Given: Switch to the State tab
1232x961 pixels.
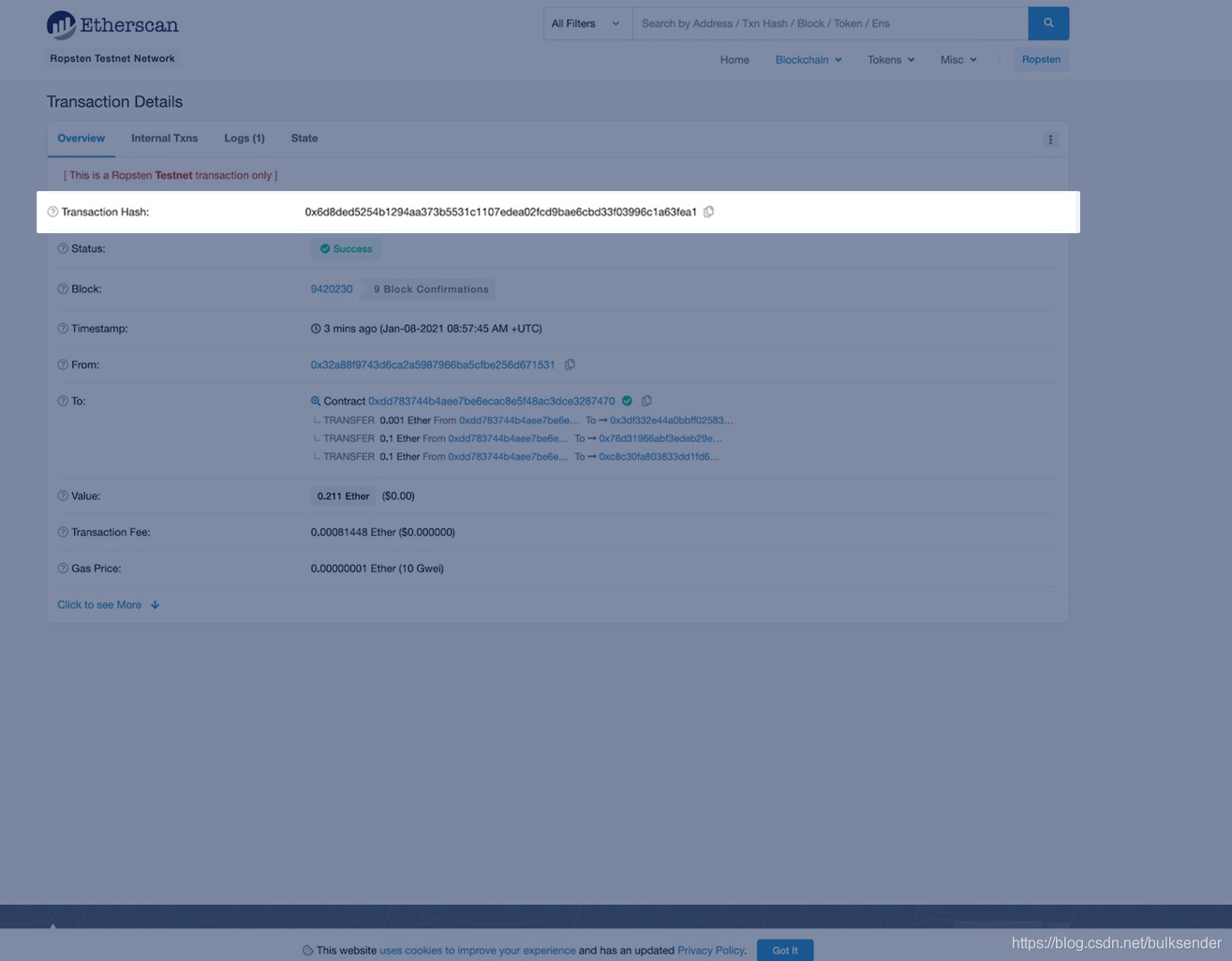Looking at the screenshot, I should pyautogui.click(x=304, y=139).
